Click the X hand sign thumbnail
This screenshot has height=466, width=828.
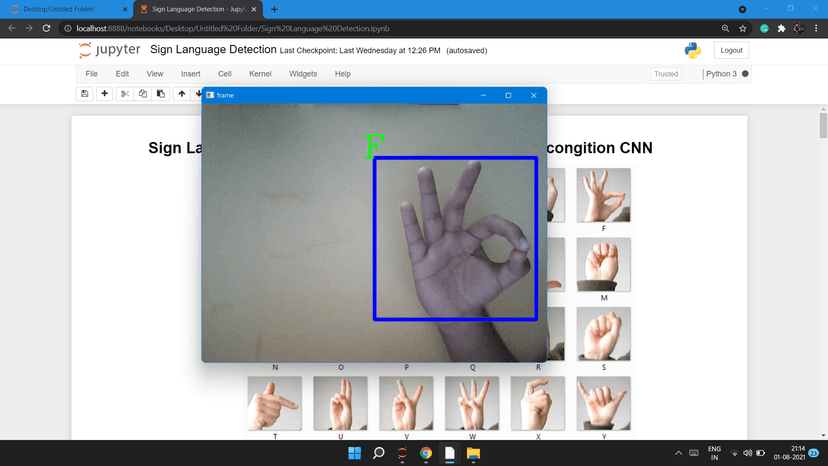click(x=538, y=404)
